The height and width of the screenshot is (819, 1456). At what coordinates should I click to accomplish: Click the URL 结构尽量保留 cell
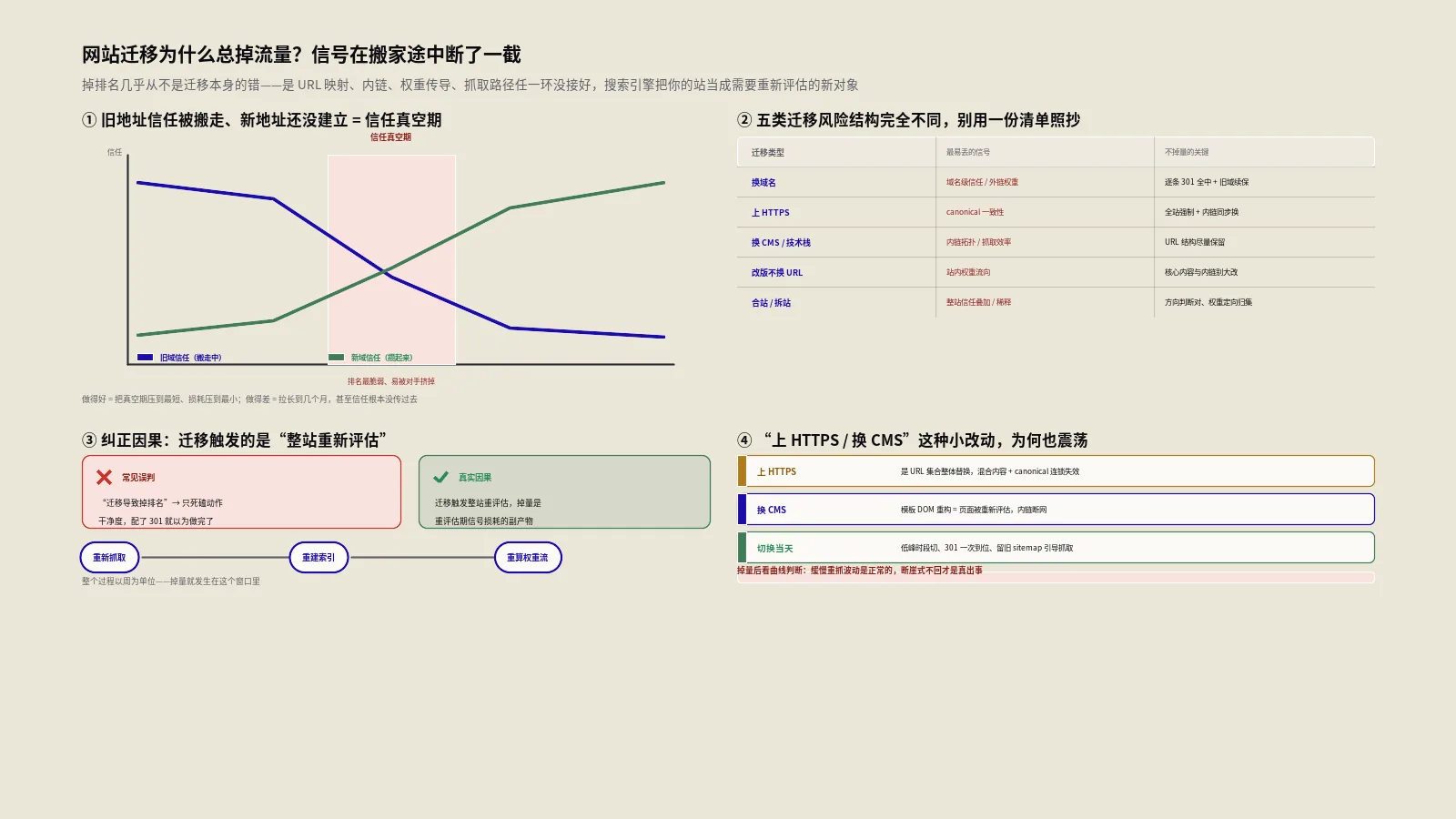pos(1195,242)
